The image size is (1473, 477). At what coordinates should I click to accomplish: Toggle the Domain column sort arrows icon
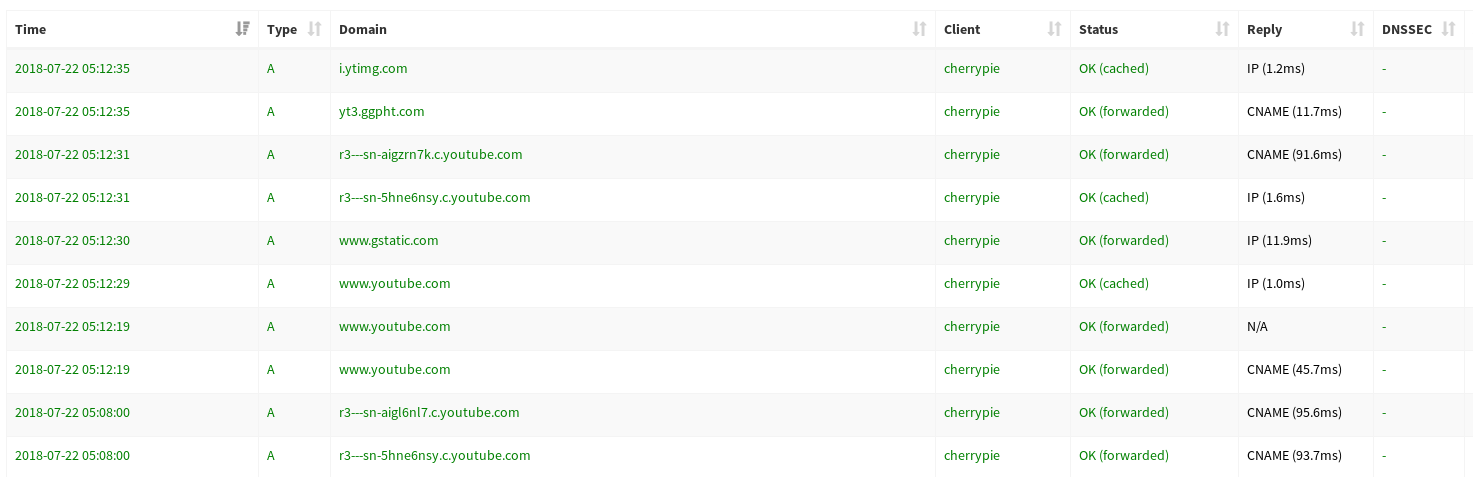pos(919,29)
